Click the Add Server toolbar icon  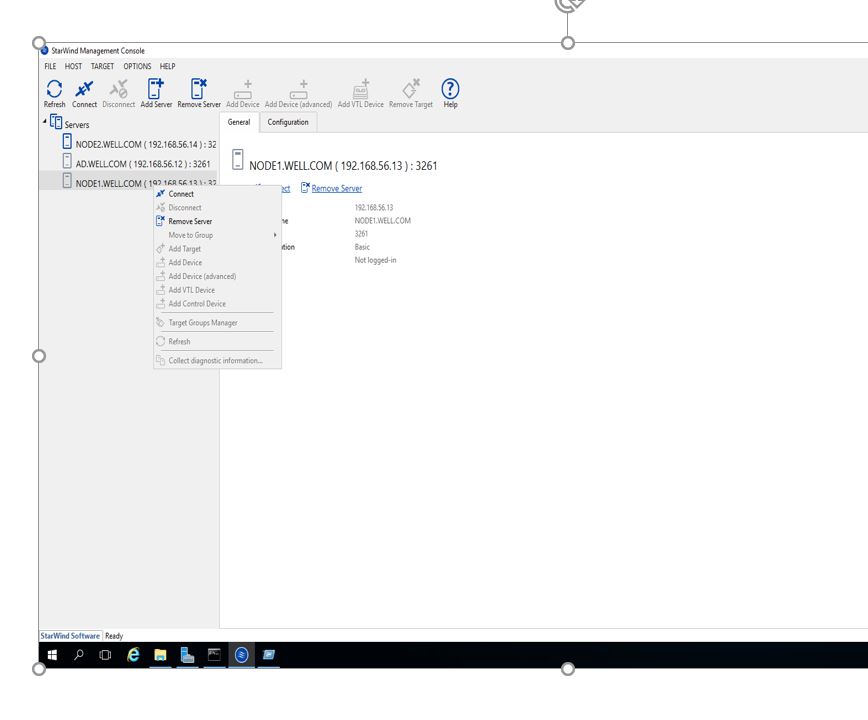pyautogui.click(x=156, y=93)
